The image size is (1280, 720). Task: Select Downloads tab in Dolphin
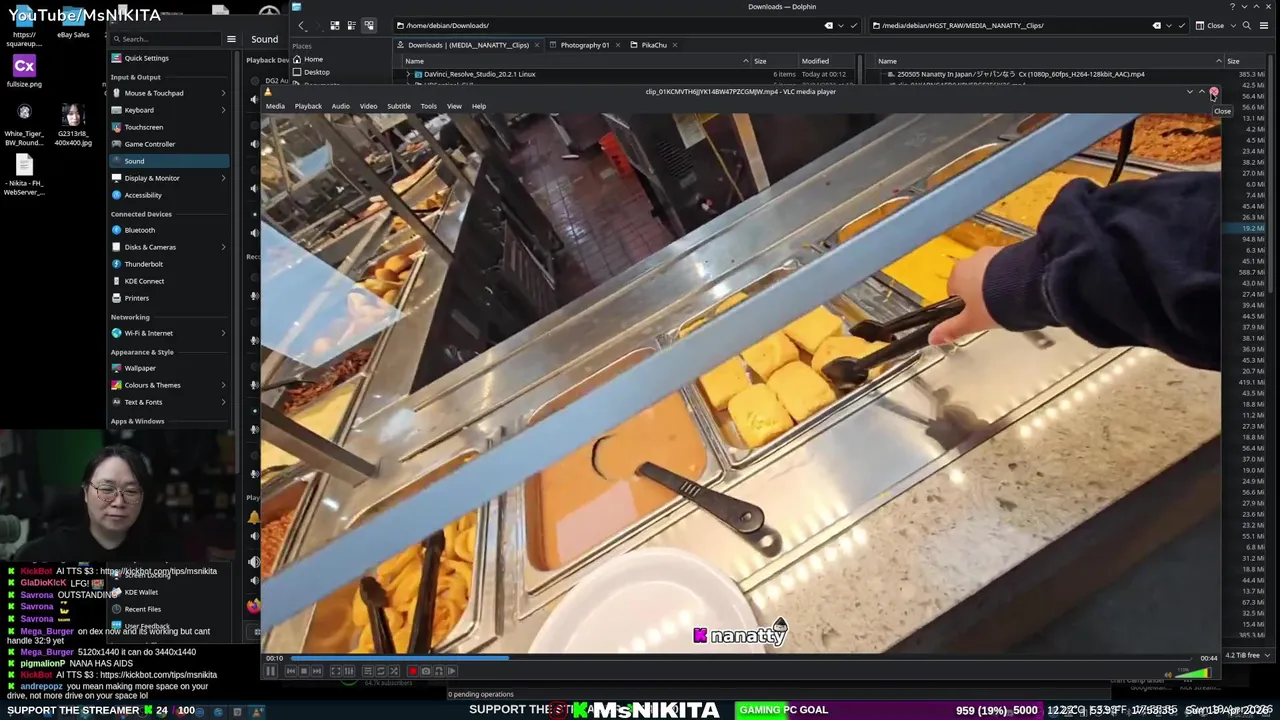(x=469, y=45)
